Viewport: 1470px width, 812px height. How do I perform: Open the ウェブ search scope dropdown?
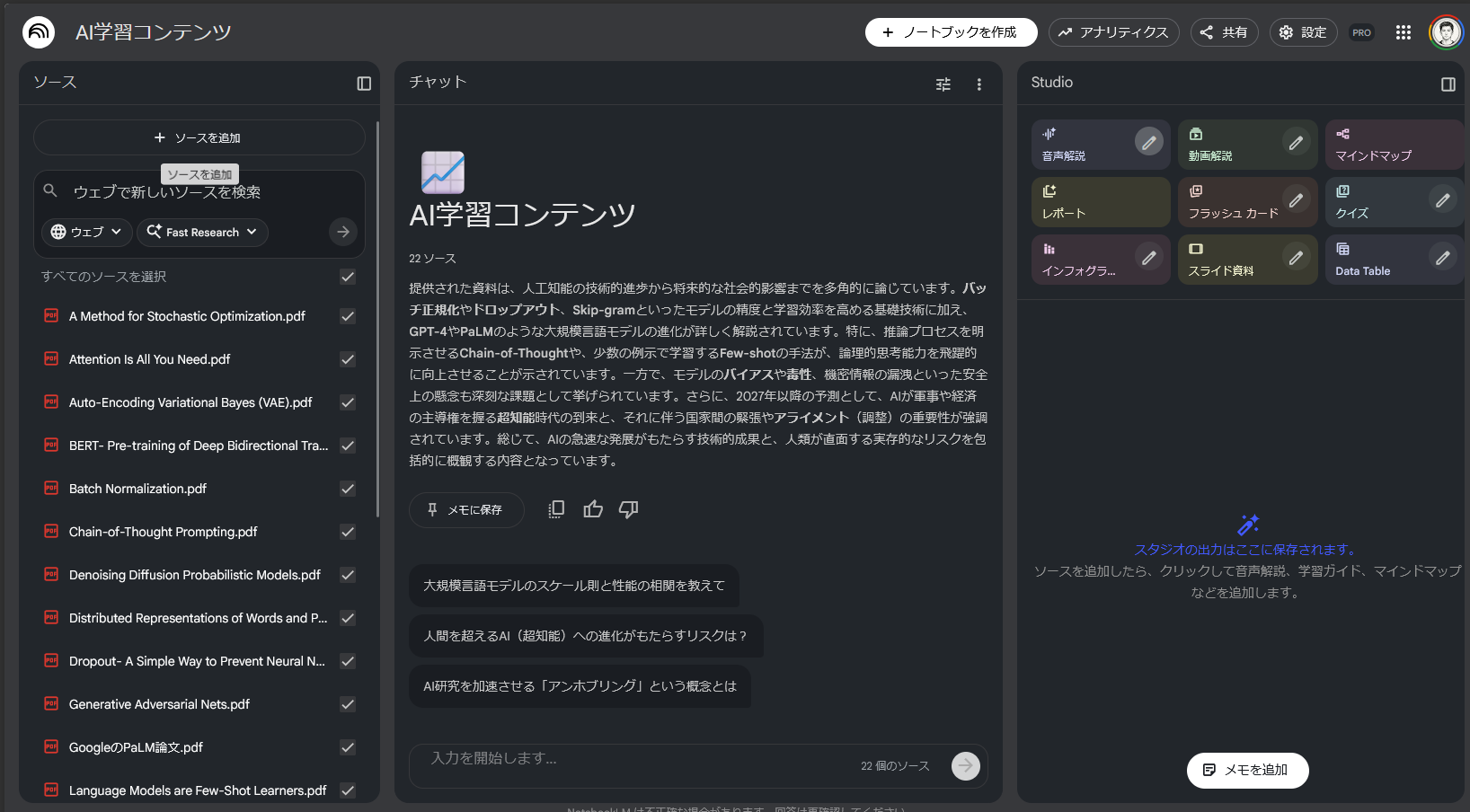[85, 232]
